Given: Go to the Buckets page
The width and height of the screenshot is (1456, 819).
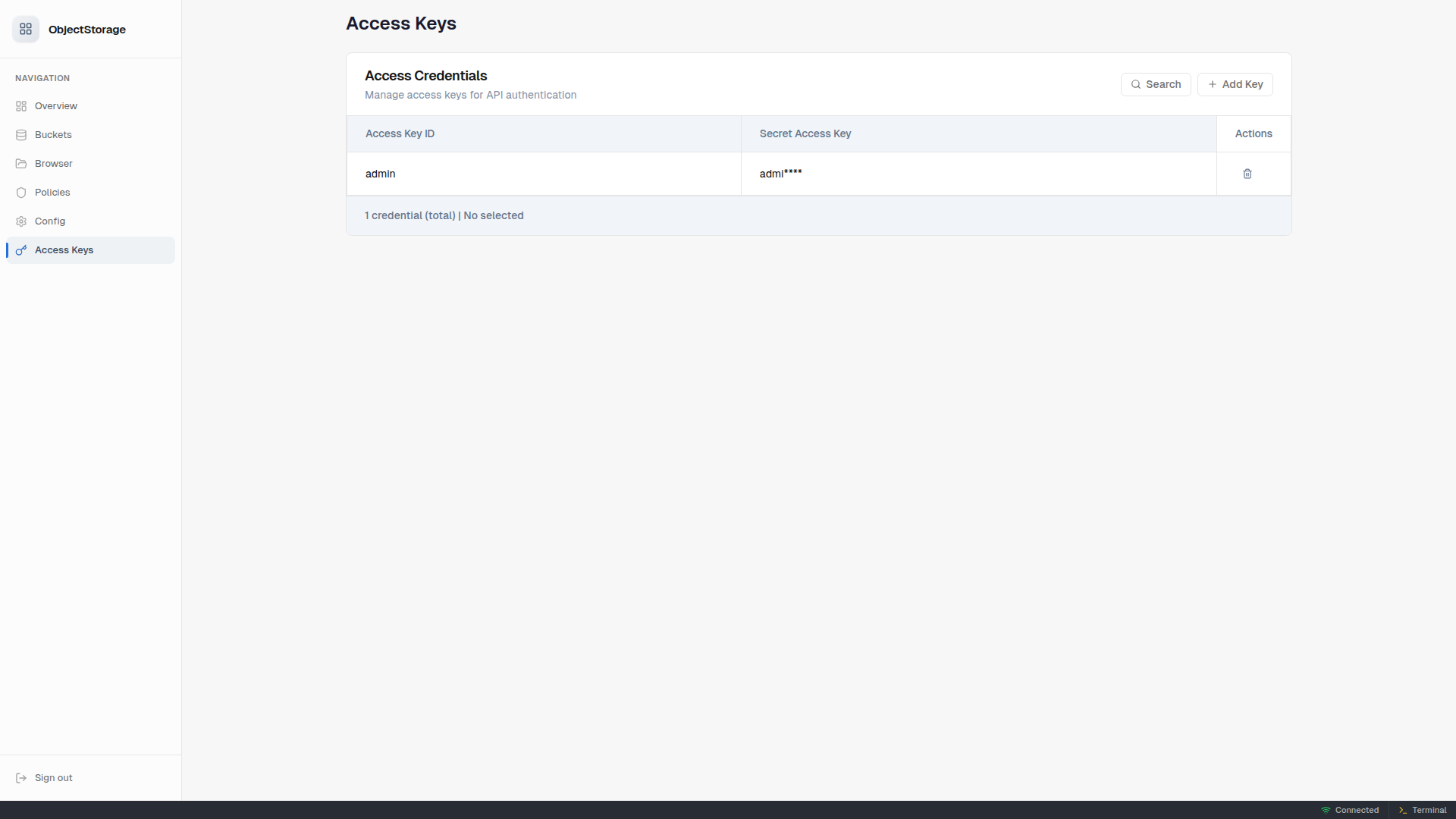Looking at the screenshot, I should (x=53, y=135).
